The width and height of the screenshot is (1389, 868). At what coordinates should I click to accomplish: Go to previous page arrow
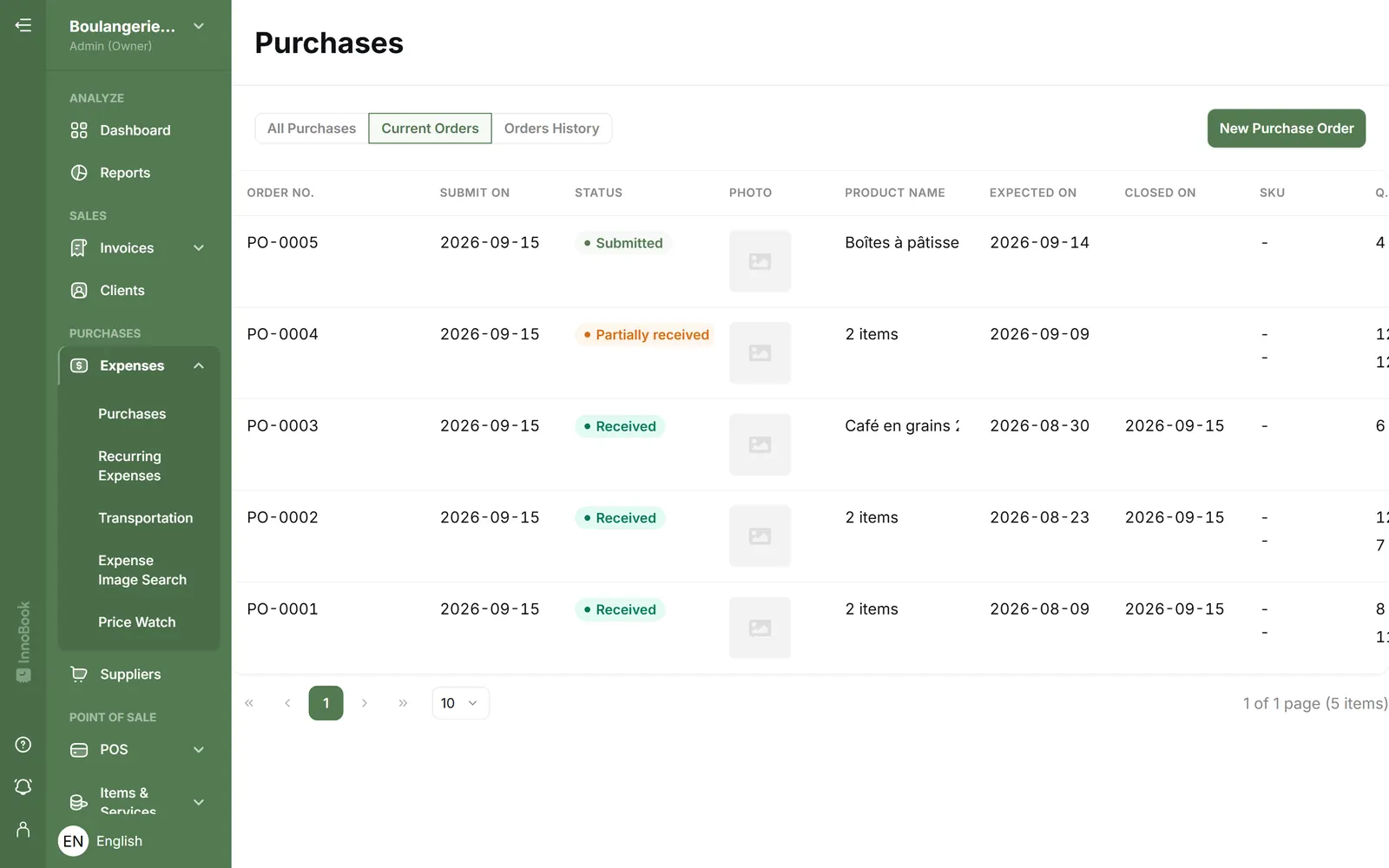click(287, 703)
